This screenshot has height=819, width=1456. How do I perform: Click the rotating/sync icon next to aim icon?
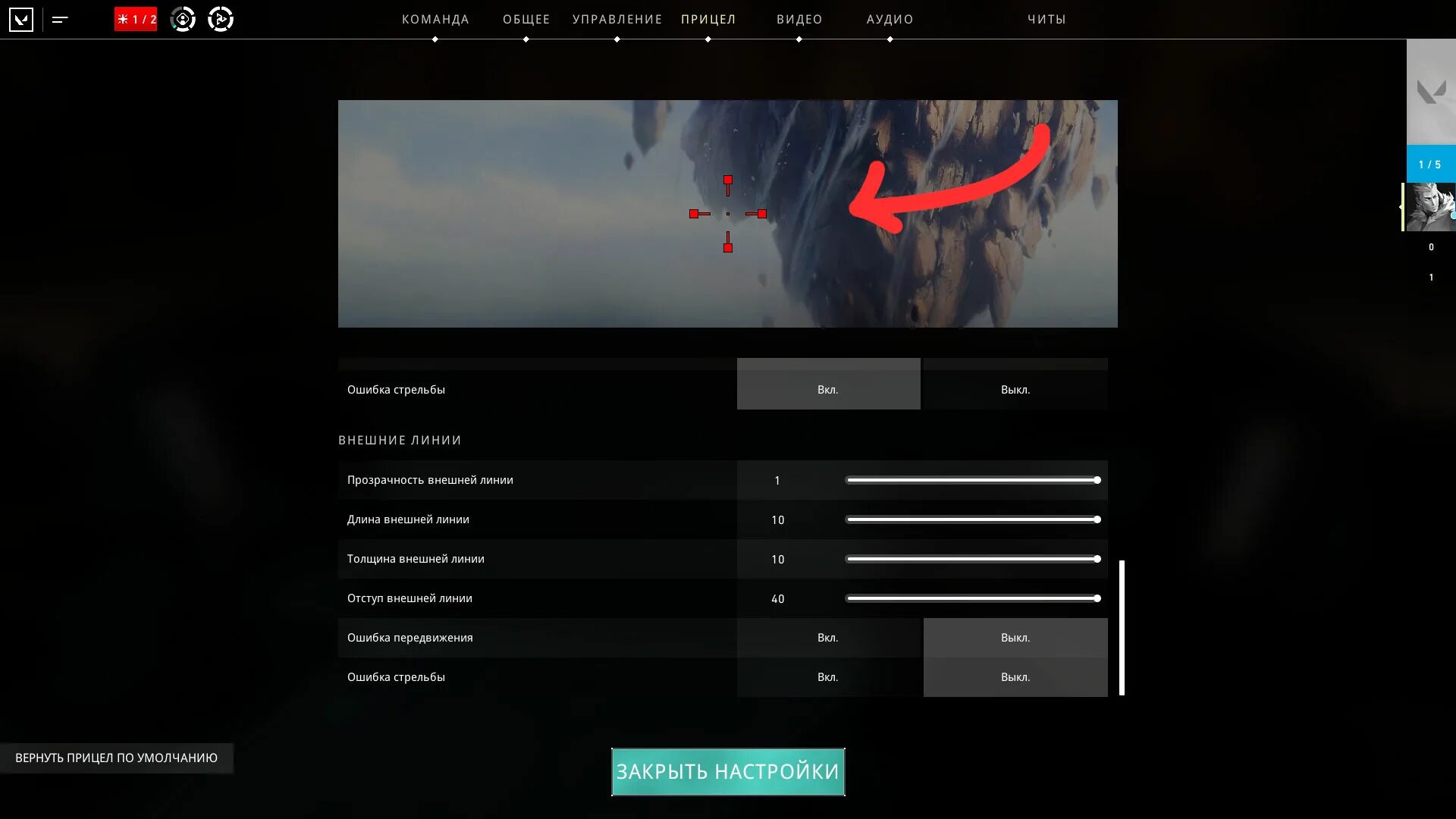coord(219,18)
